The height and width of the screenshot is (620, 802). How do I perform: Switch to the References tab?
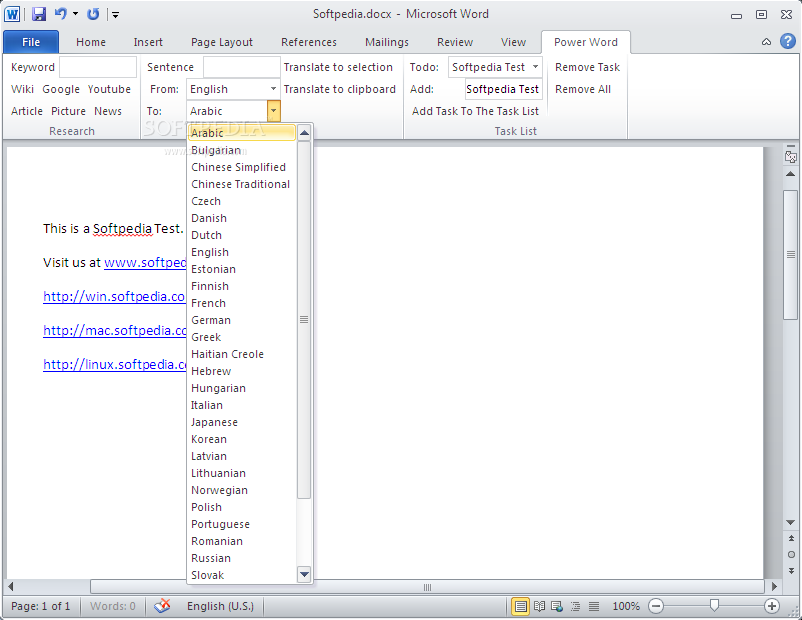pos(308,42)
